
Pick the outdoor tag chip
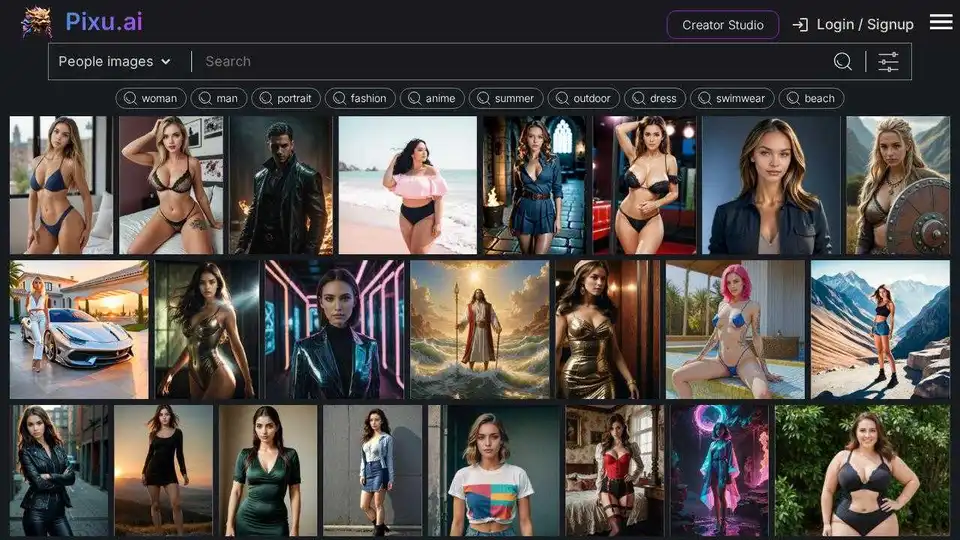(584, 98)
